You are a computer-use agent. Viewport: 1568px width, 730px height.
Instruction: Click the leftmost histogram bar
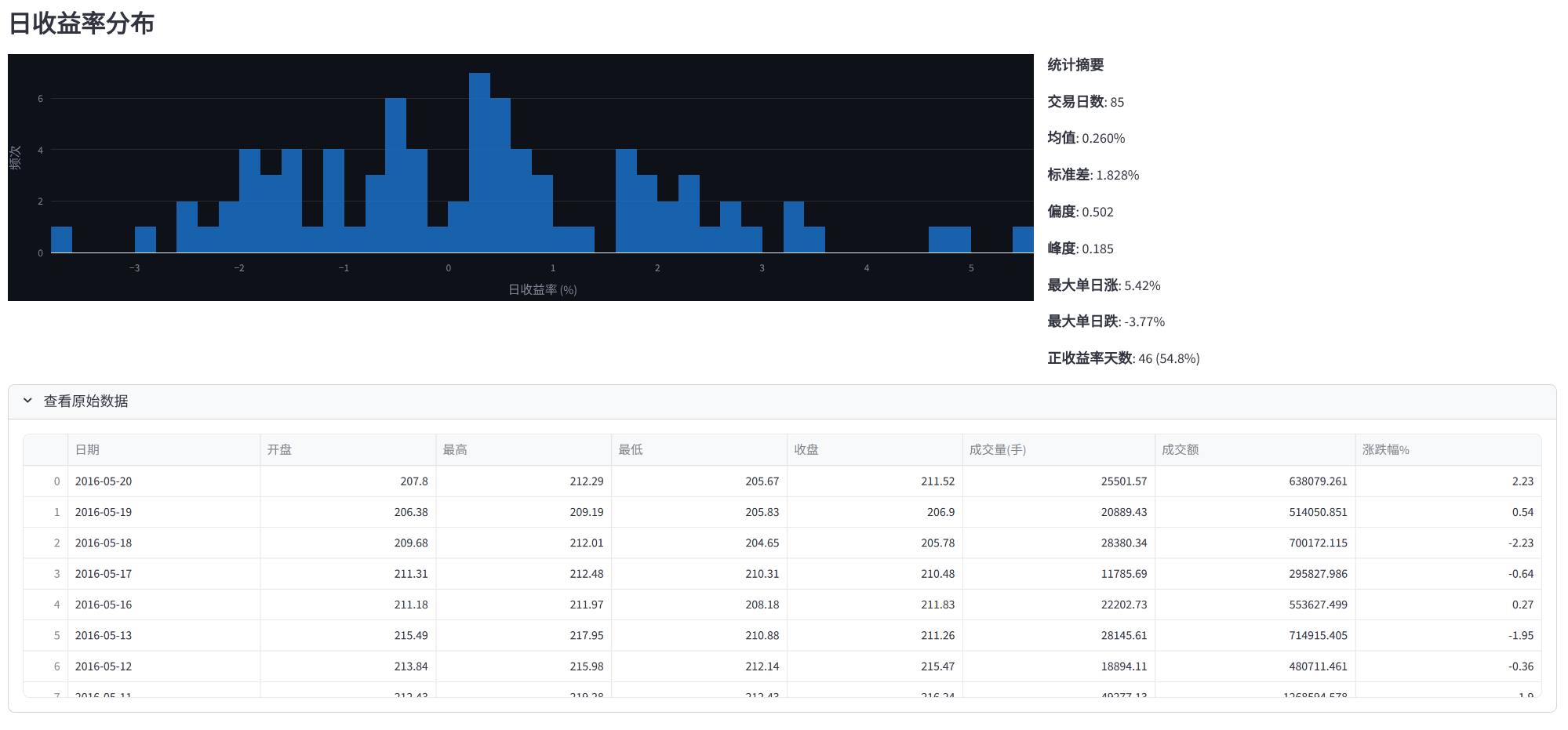(61, 240)
